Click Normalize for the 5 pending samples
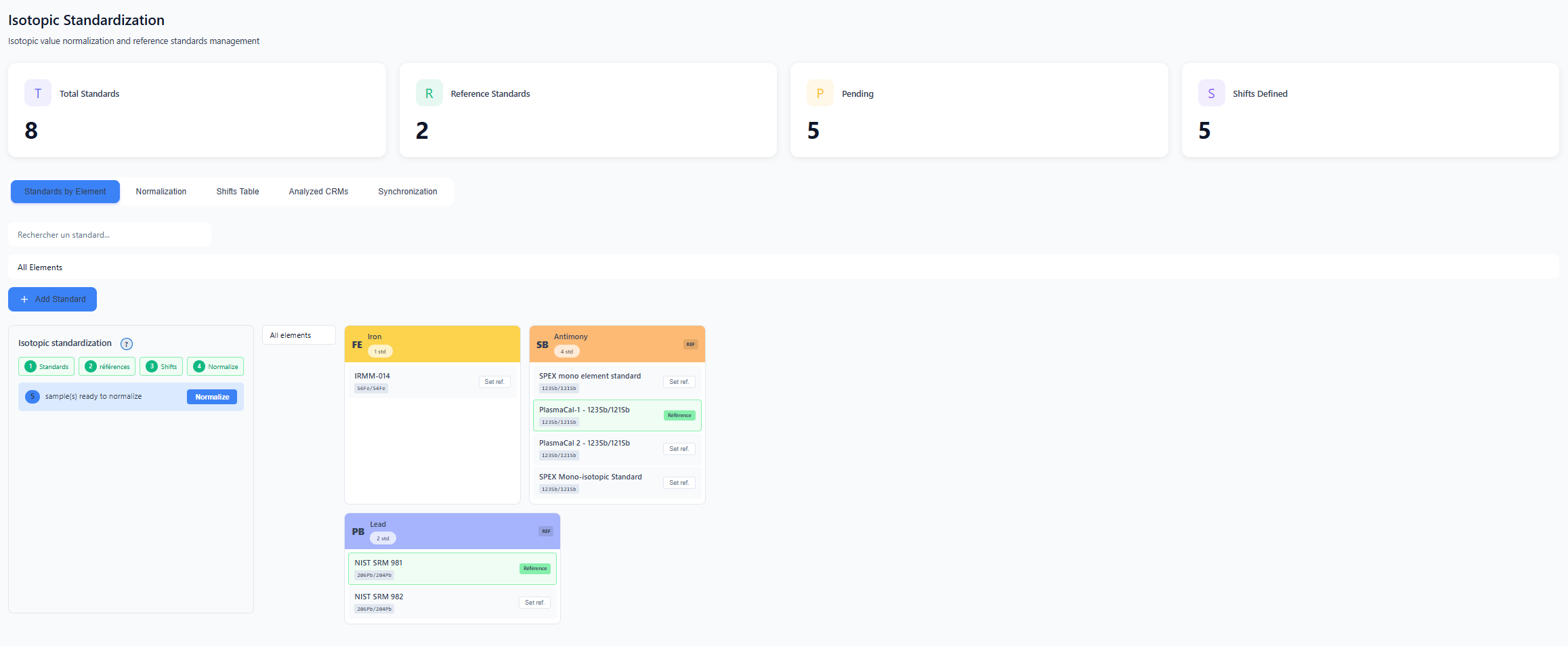 tap(212, 396)
